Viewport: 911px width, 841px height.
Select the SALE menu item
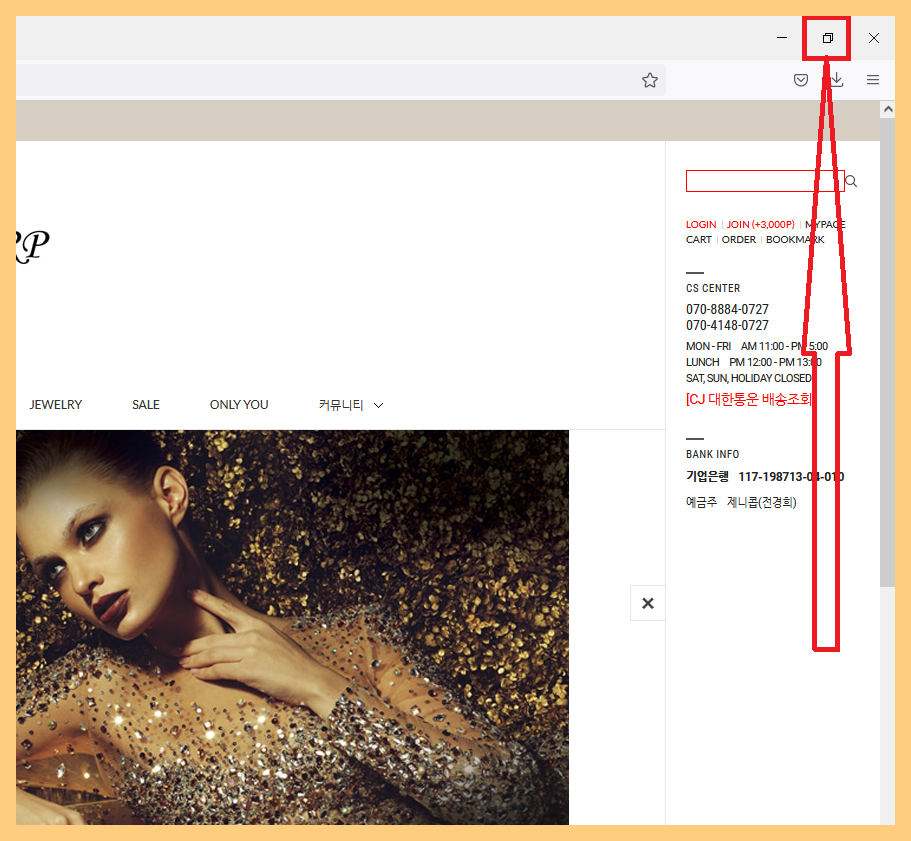click(145, 405)
